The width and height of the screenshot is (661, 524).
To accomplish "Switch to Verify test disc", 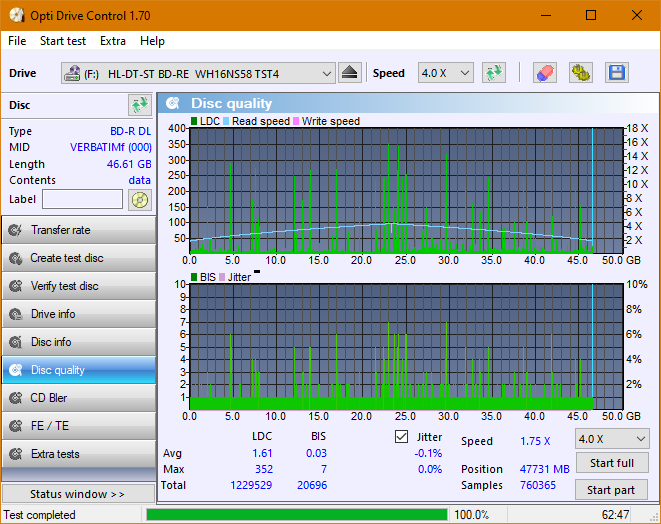I will [x=79, y=286].
